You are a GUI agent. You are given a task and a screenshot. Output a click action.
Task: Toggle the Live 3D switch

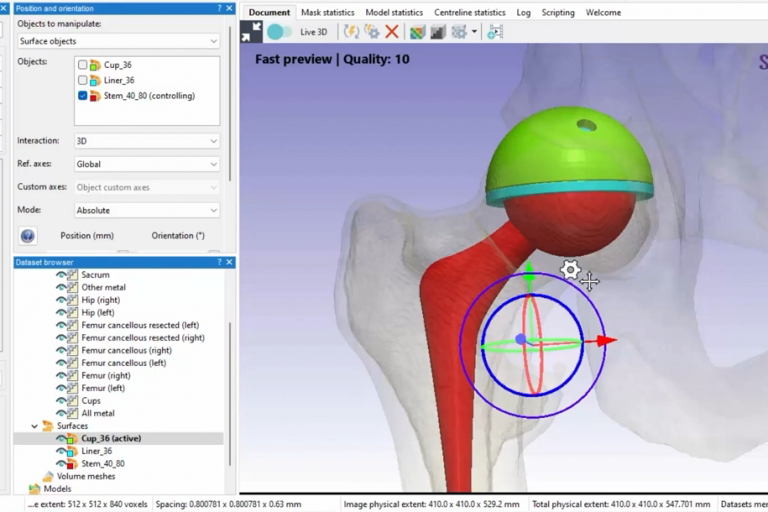(280, 32)
